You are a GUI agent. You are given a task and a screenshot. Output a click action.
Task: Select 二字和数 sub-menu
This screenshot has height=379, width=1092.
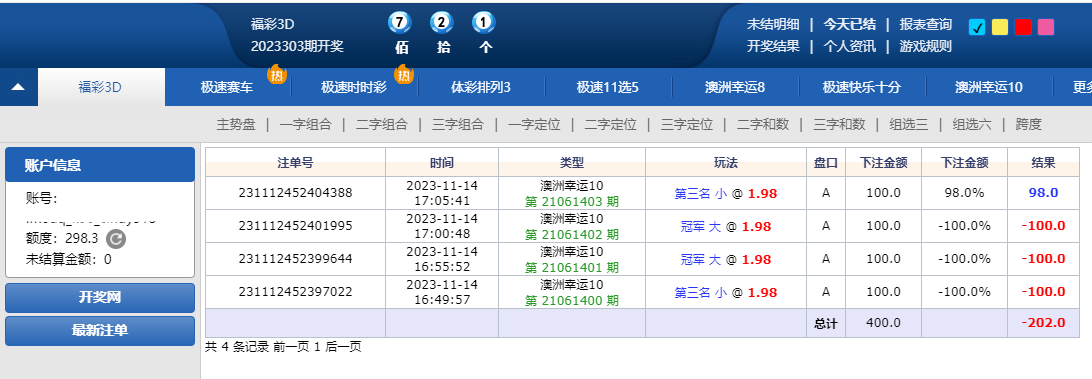(763, 125)
